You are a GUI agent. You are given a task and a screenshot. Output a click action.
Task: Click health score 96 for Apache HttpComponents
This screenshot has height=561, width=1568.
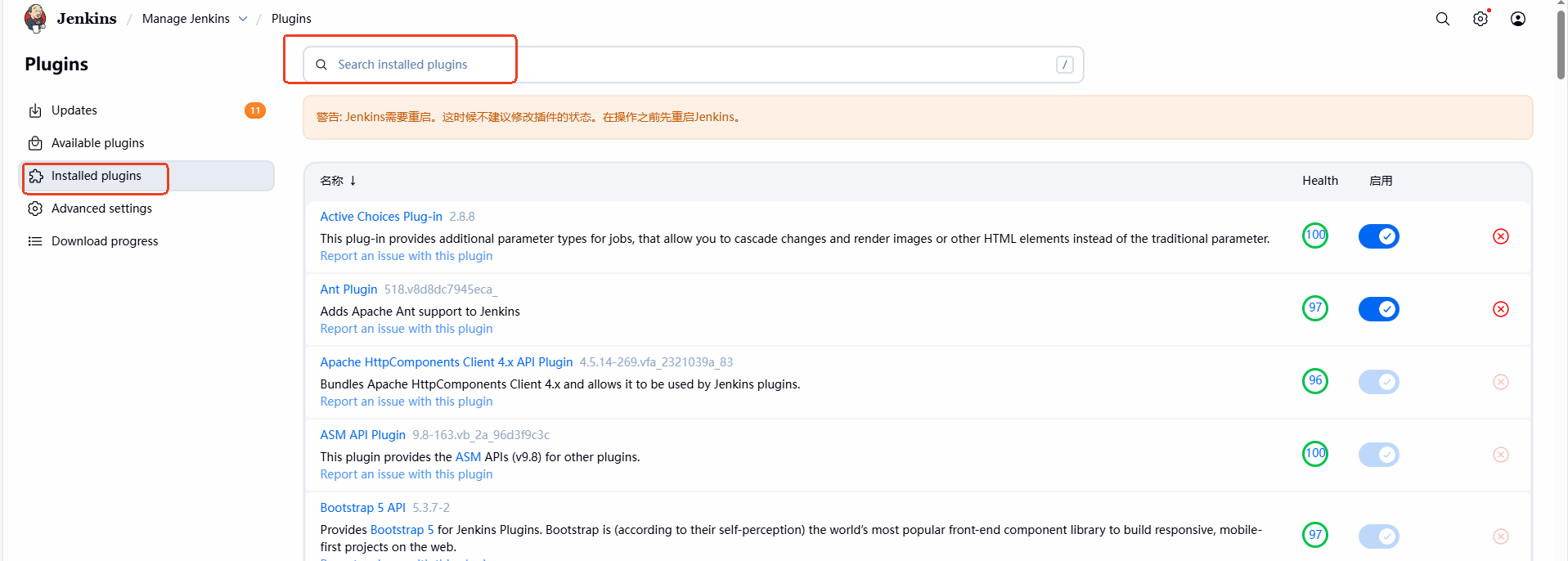(x=1315, y=381)
